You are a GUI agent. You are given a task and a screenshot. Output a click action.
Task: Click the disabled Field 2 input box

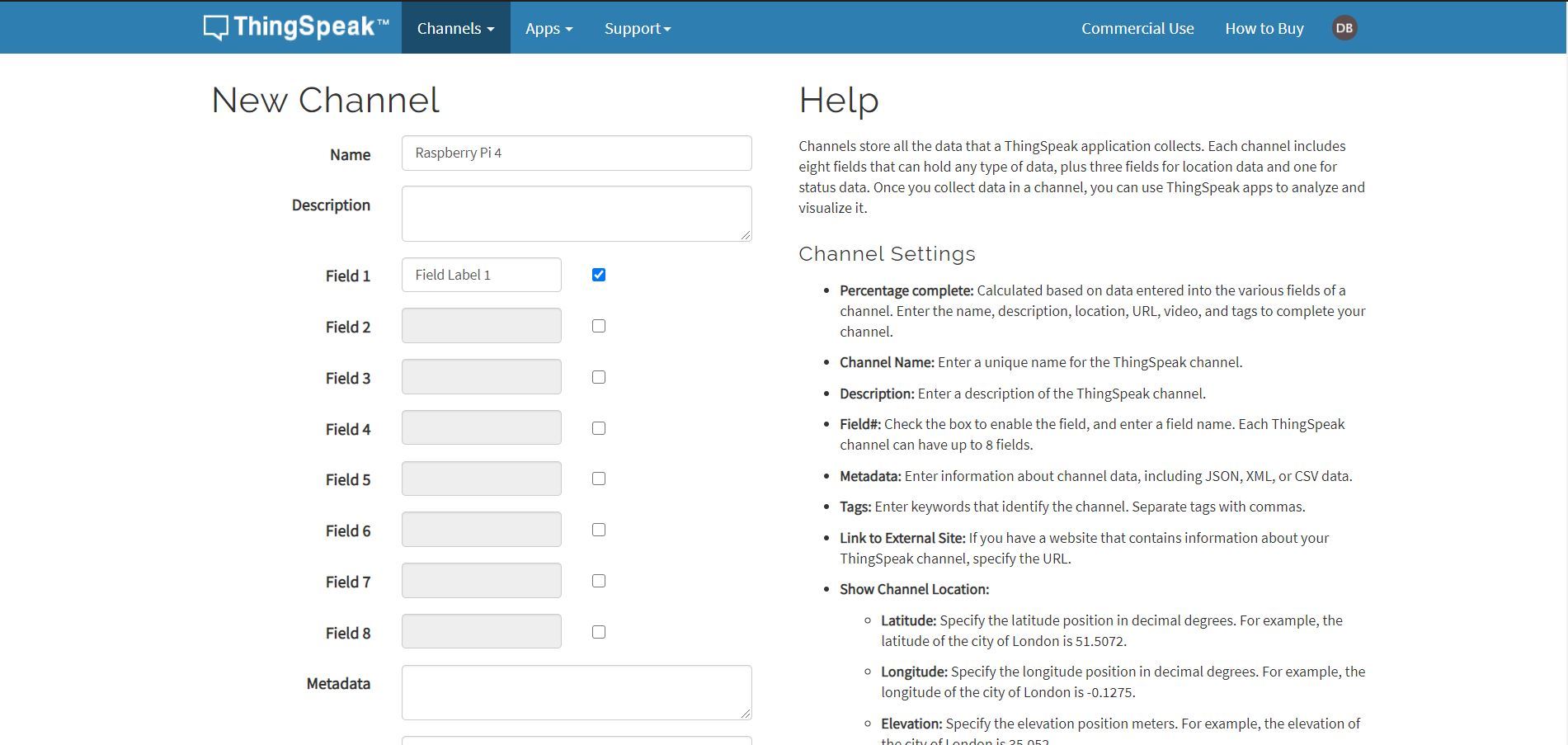tap(481, 326)
